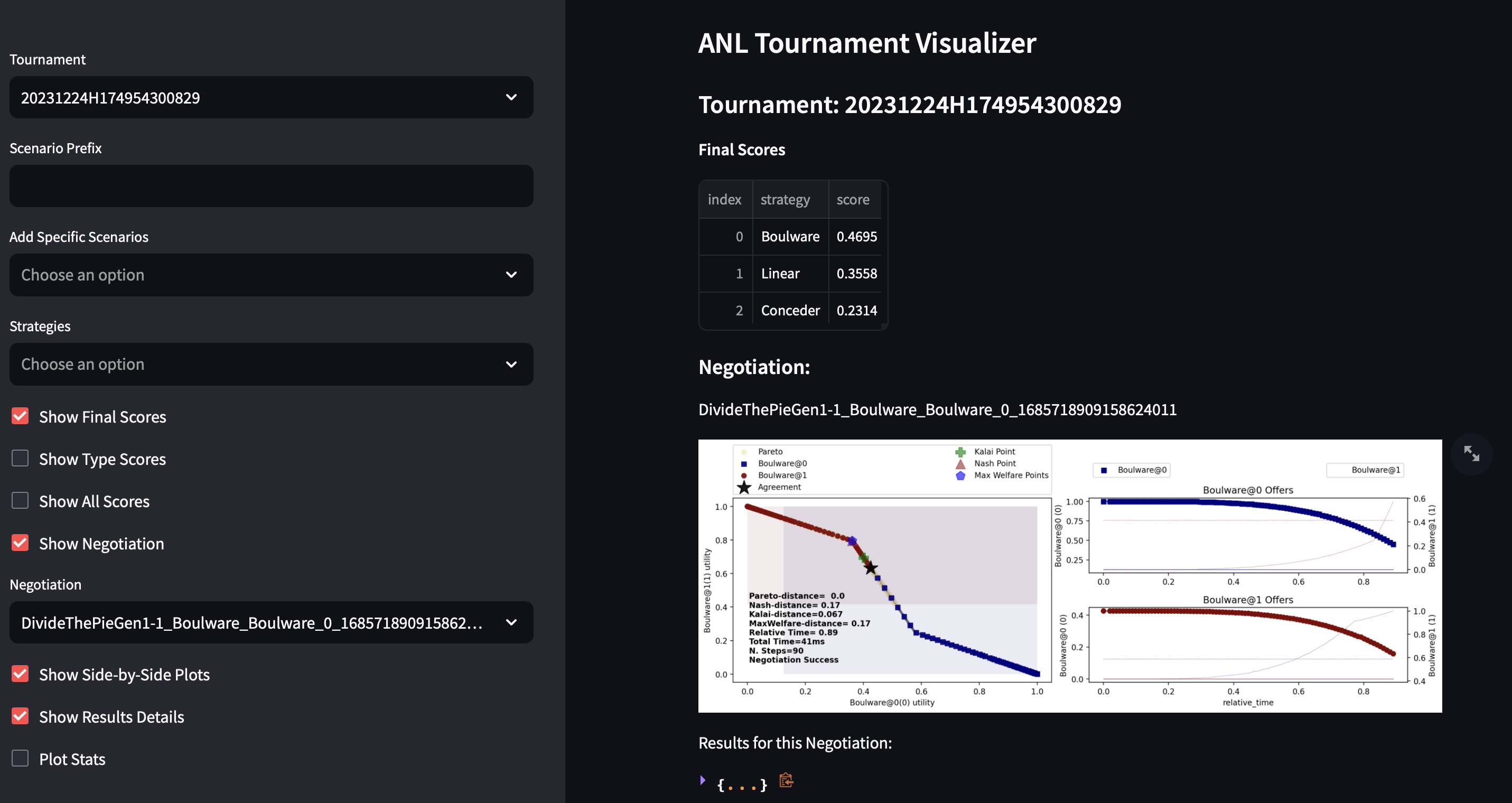
Task: Click the score value 0.3558
Action: click(x=856, y=274)
